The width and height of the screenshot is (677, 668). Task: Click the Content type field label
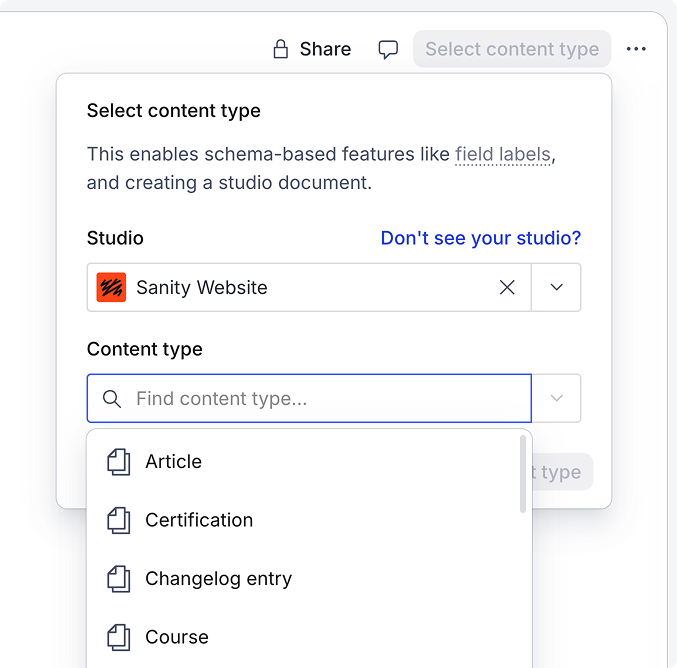(145, 349)
